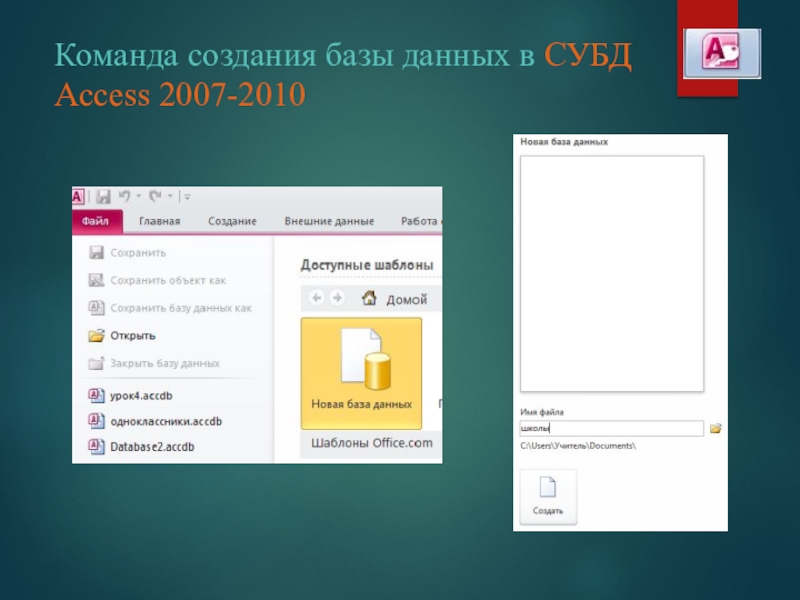Click the Undo arrow in the quick access toolbar
The width and height of the screenshot is (800, 600).
(x=124, y=196)
